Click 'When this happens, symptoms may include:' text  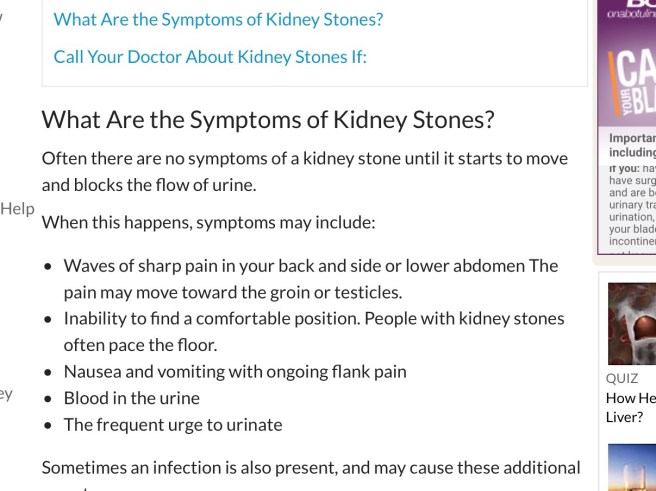point(208,221)
